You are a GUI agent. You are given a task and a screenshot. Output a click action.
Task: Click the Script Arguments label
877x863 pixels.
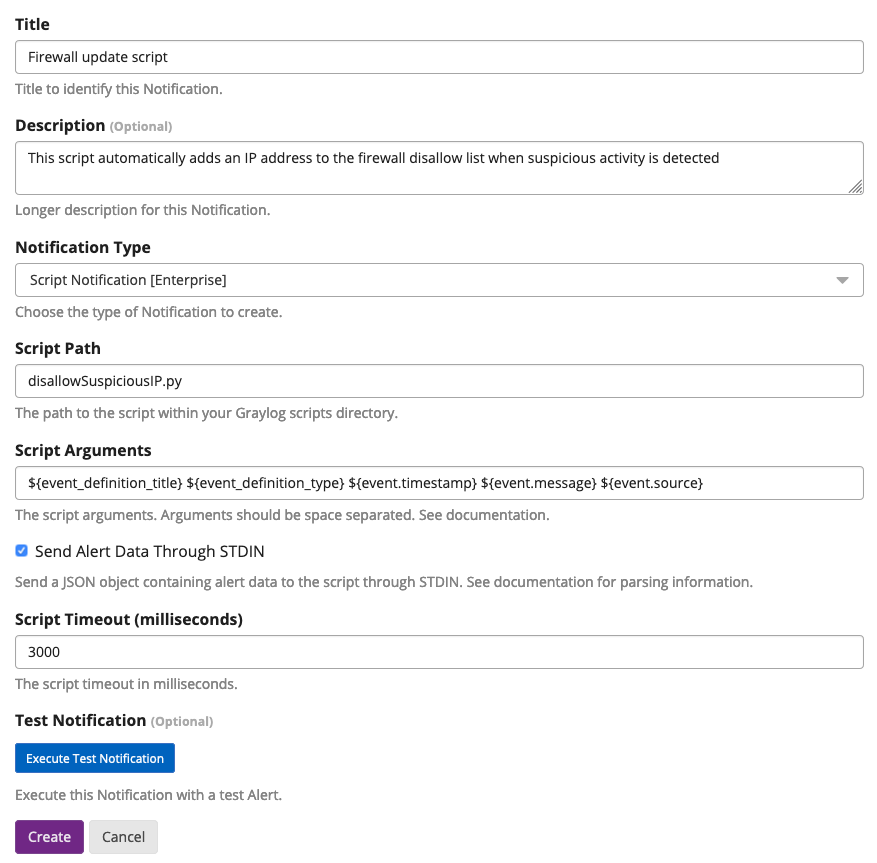click(83, 450)
